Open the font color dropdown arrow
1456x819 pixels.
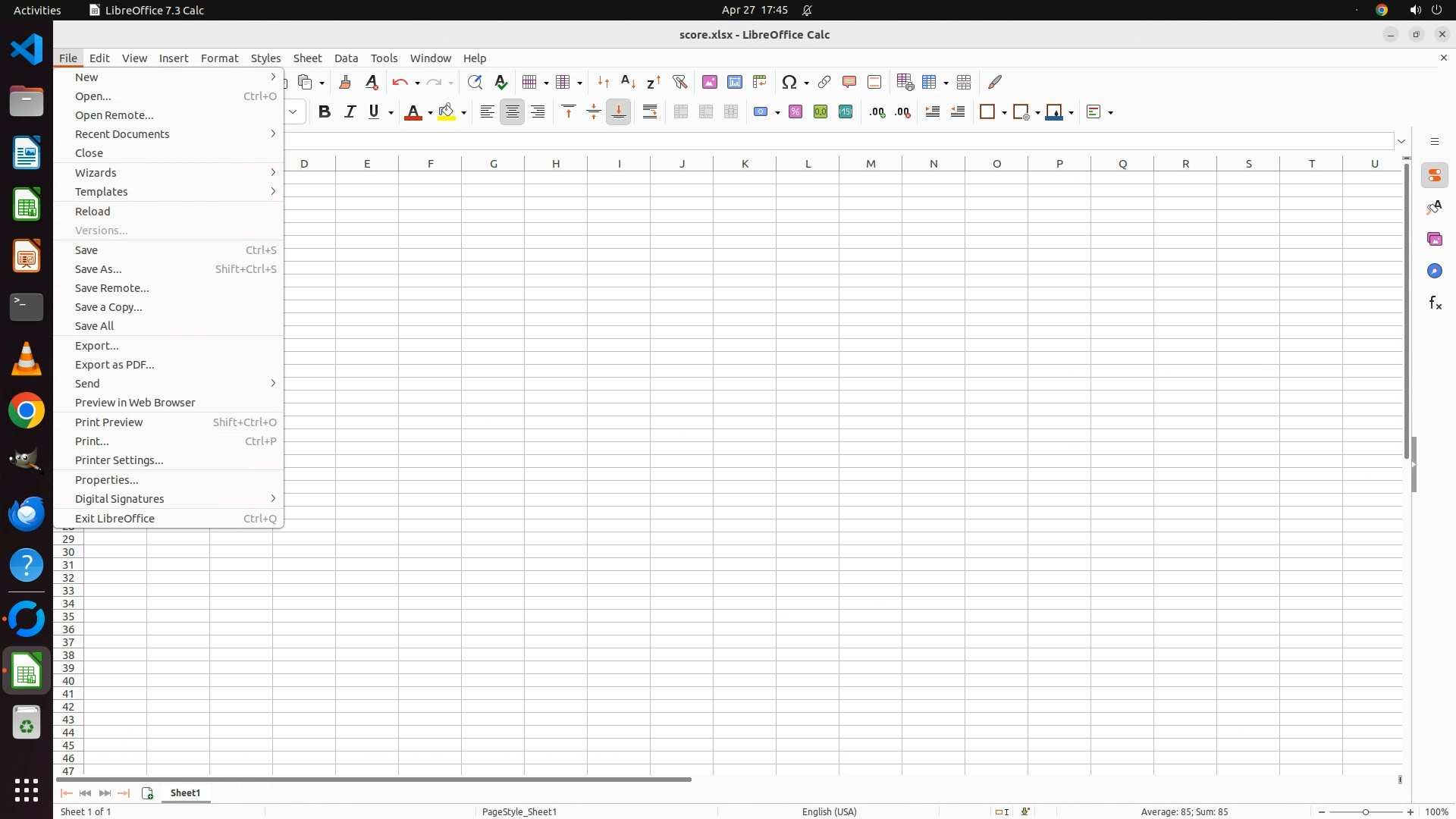[430, 113]
